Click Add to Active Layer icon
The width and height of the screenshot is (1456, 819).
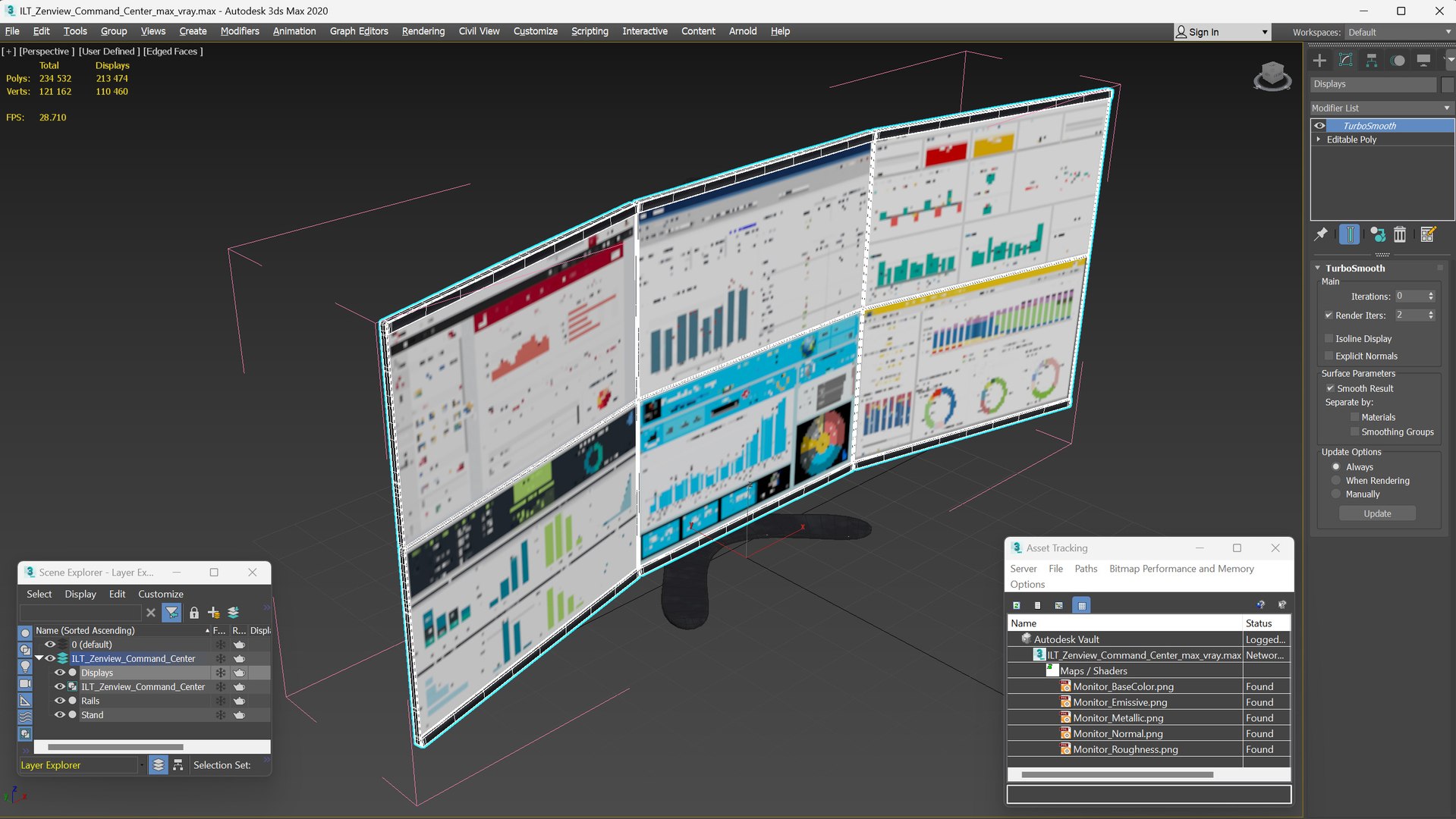pyautogui.click(x=233, y=613)
